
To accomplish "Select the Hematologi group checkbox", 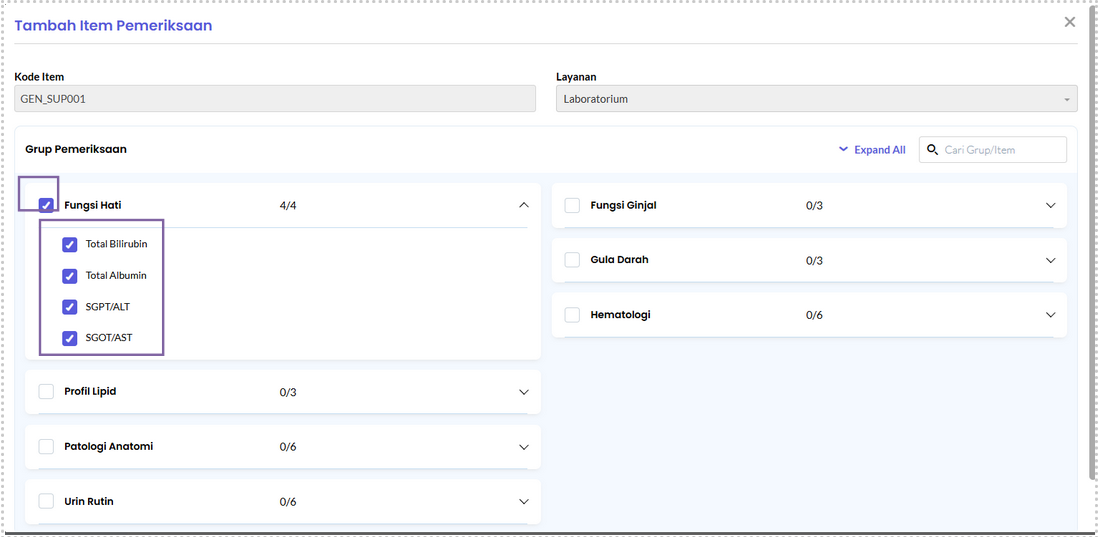I will pyautogui.click(x=572, y=315).
